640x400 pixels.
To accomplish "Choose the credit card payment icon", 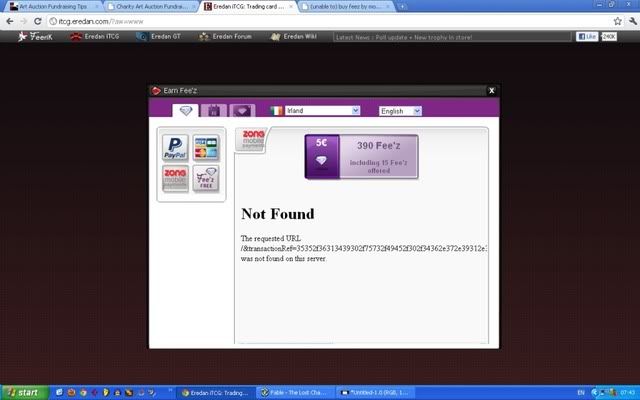I will [x=207, y=148].
